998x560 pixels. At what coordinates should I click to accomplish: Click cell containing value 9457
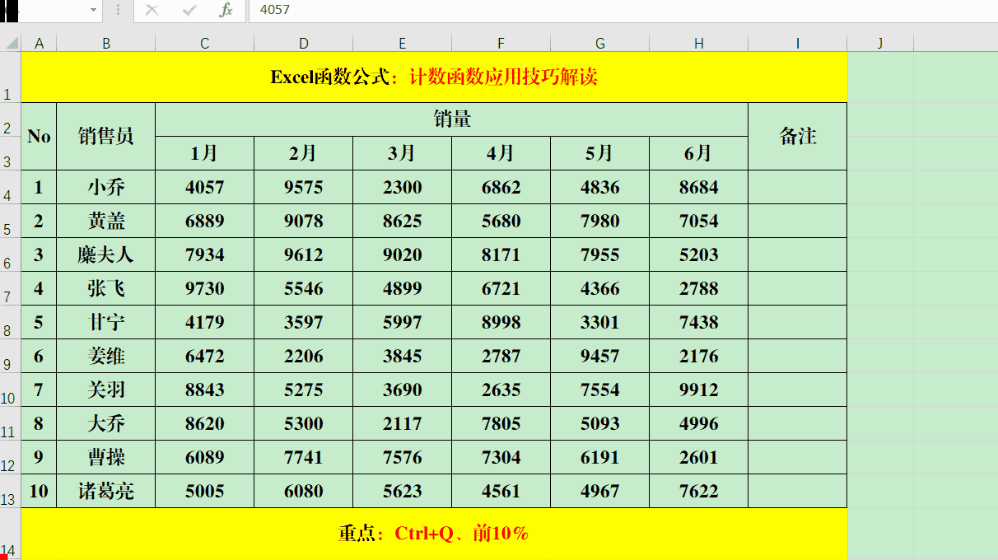tap(600, 356)
